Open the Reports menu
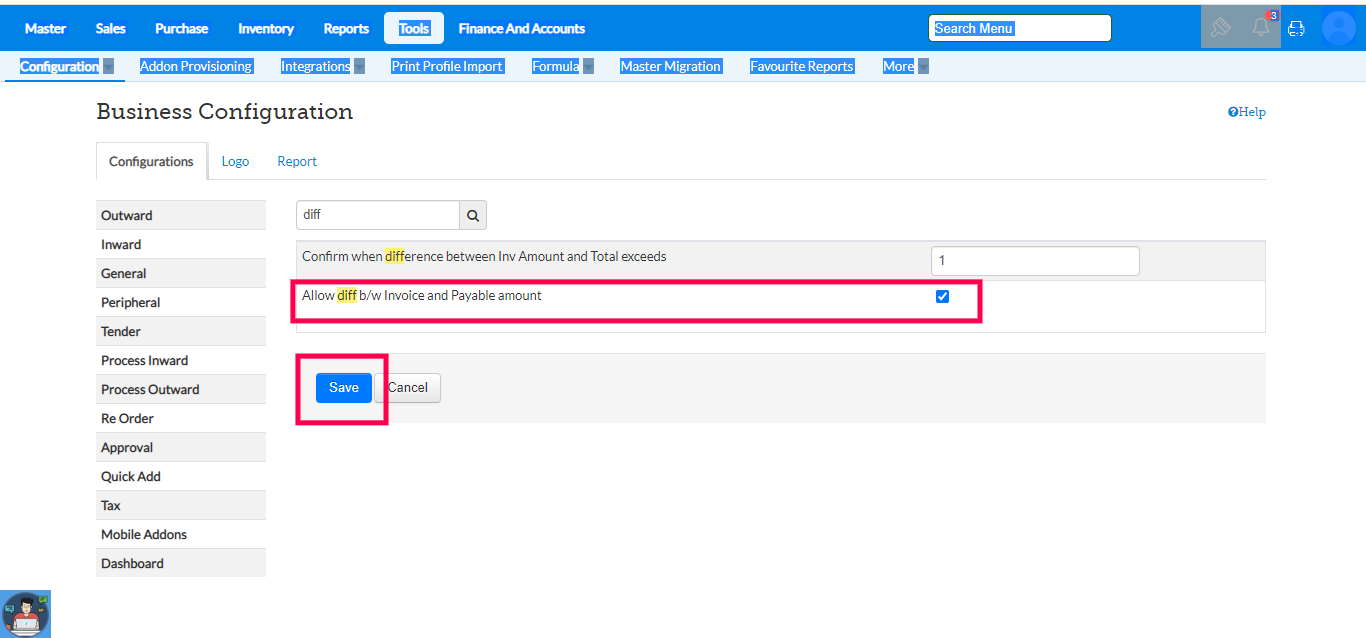The width and height of the screenshot is (1366, 638). [346, 28]
